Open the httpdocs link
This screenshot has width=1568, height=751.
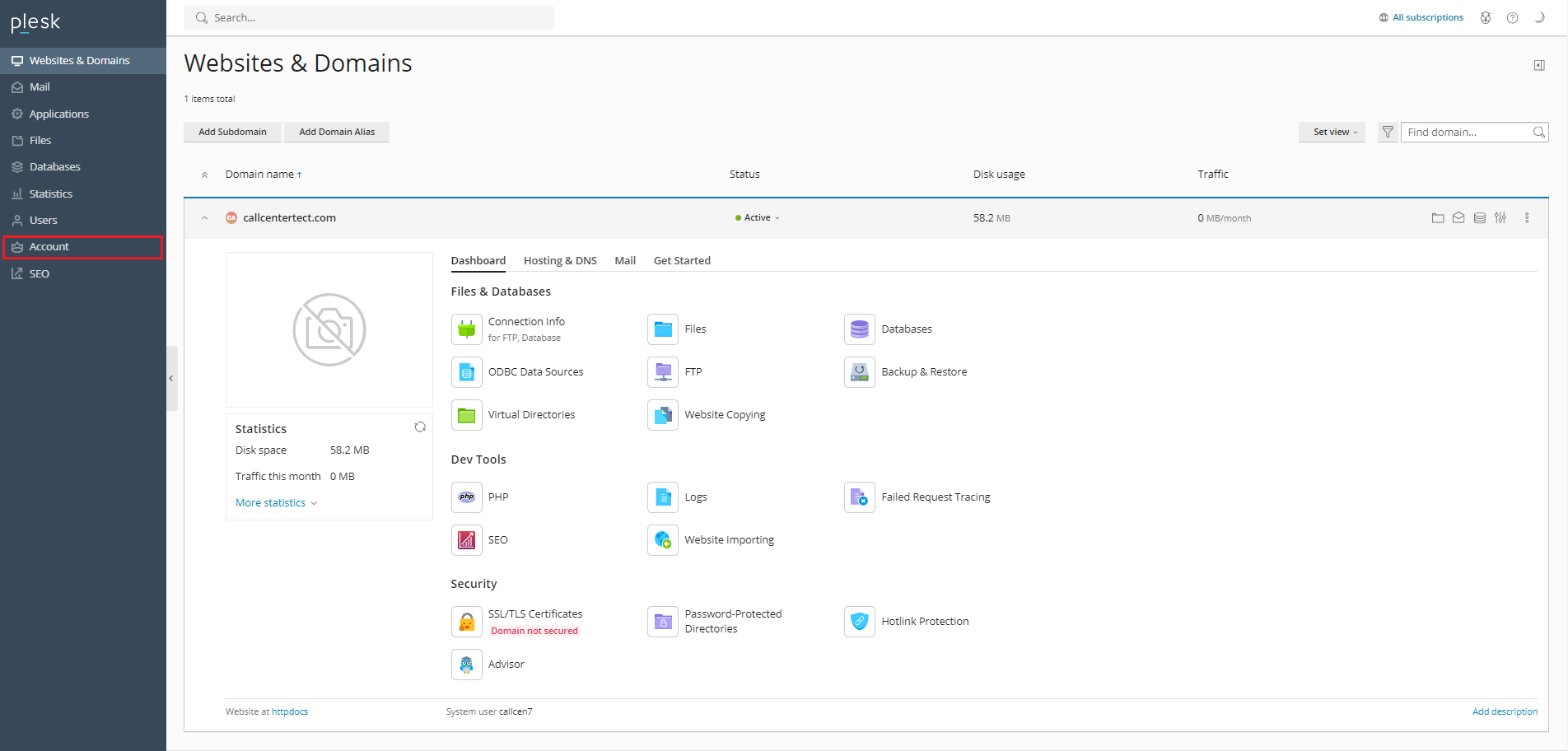(x=290, y=712)
